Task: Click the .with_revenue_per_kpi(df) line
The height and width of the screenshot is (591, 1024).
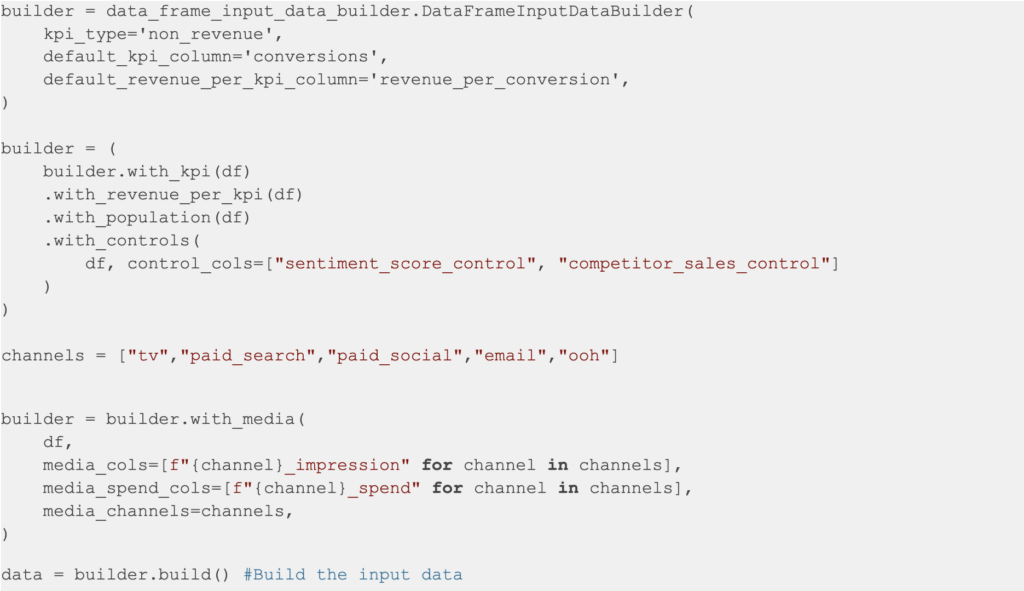Action: click(172, 193)
